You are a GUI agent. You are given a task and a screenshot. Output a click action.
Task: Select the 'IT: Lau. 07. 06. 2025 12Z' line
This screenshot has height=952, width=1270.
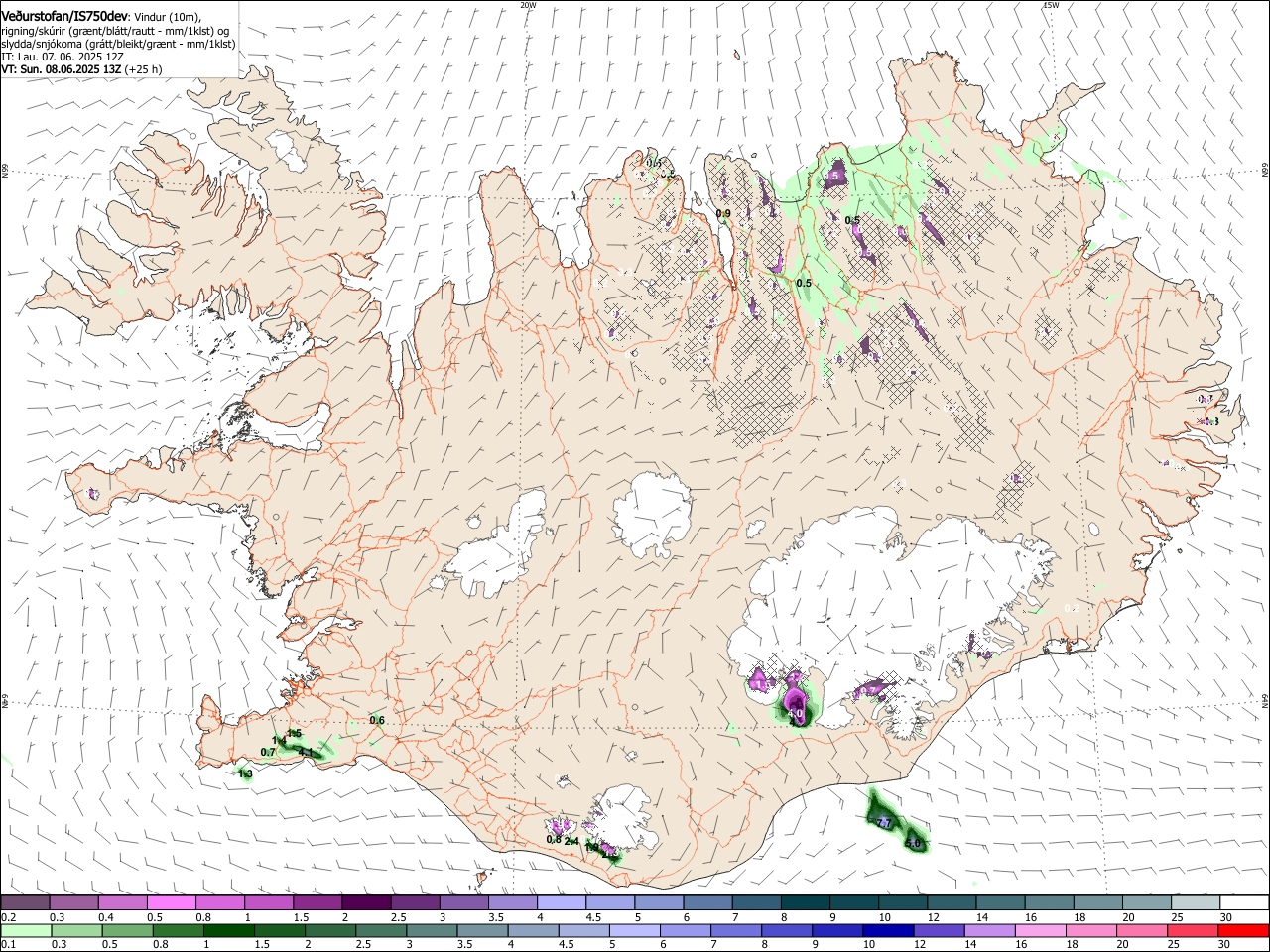(x=62, y=57)
